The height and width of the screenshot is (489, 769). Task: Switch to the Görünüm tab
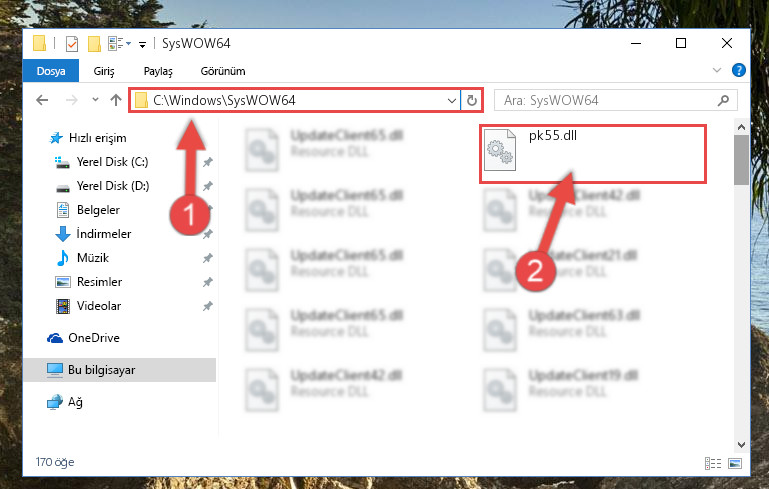(223, 71)
